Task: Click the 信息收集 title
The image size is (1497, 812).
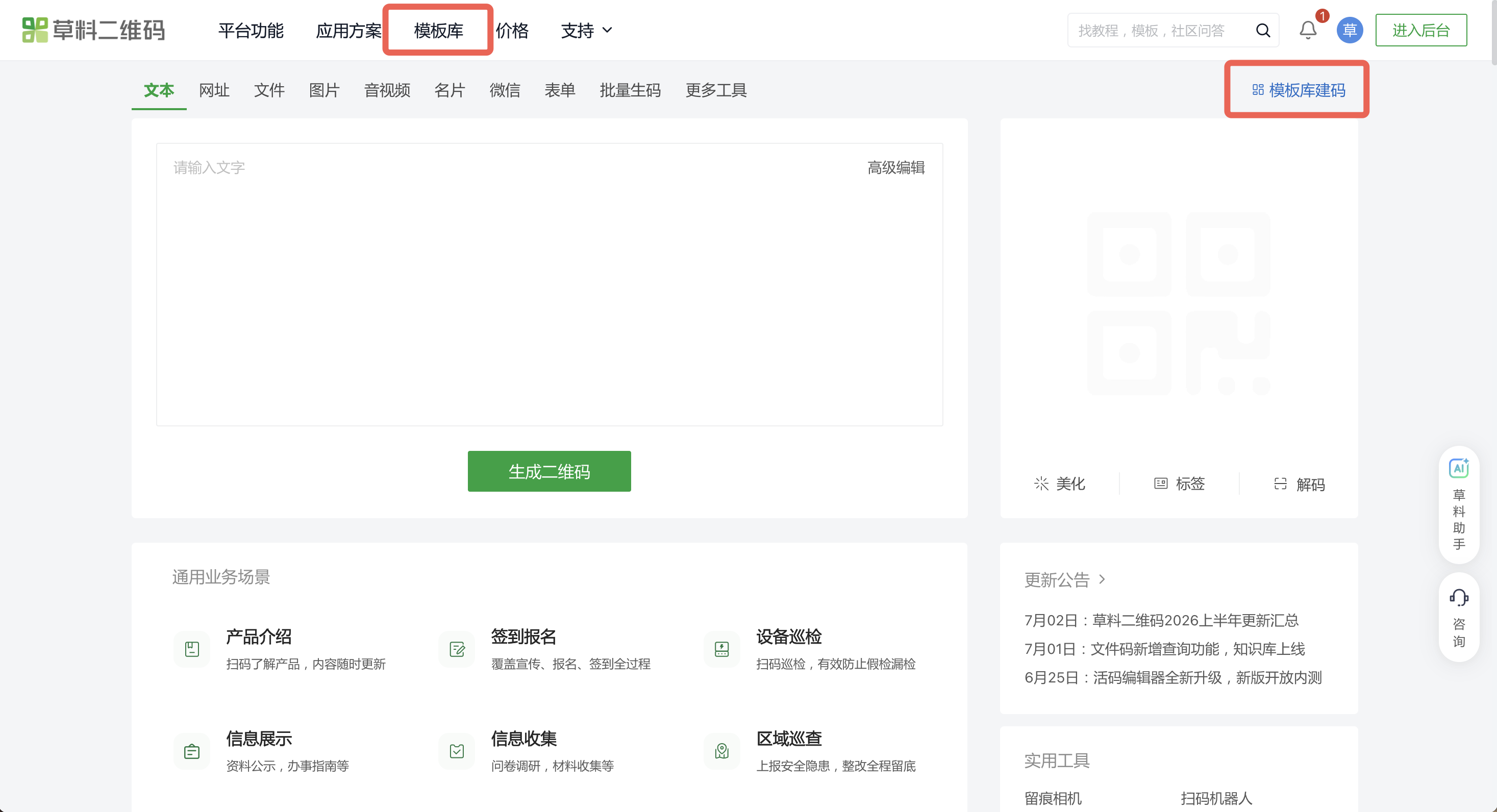Action: coord(523,739)
